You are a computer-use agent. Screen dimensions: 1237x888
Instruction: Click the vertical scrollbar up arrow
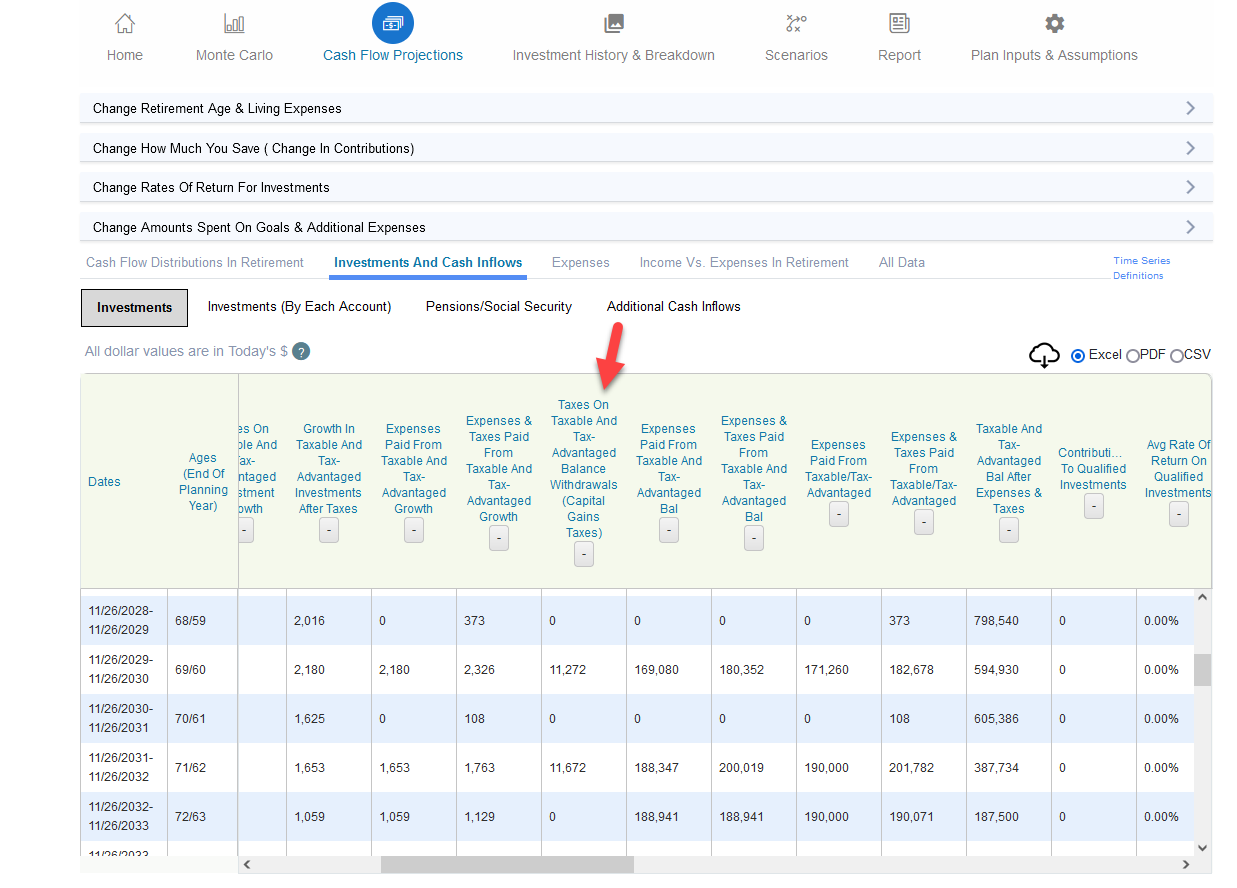click(x=1203, y=597)
